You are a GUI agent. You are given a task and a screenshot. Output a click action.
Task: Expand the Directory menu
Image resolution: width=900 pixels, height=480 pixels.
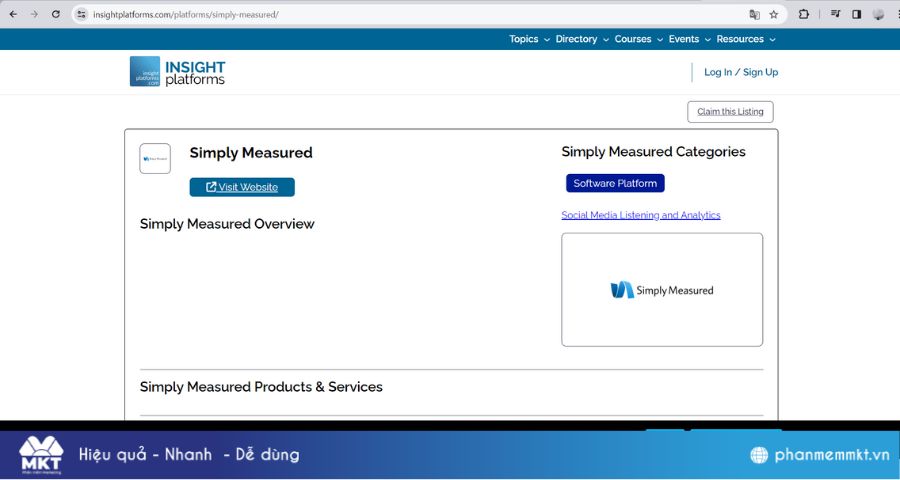(x=582, y=39)
